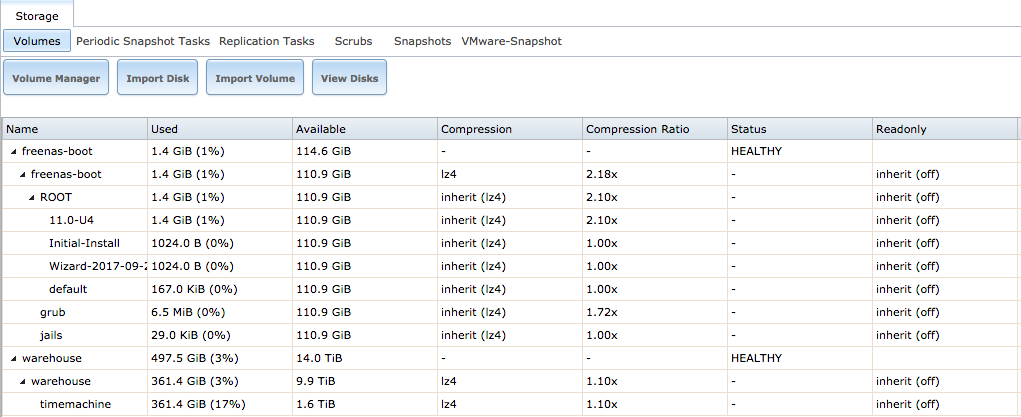Open the Storage tab

pos(37,16)
